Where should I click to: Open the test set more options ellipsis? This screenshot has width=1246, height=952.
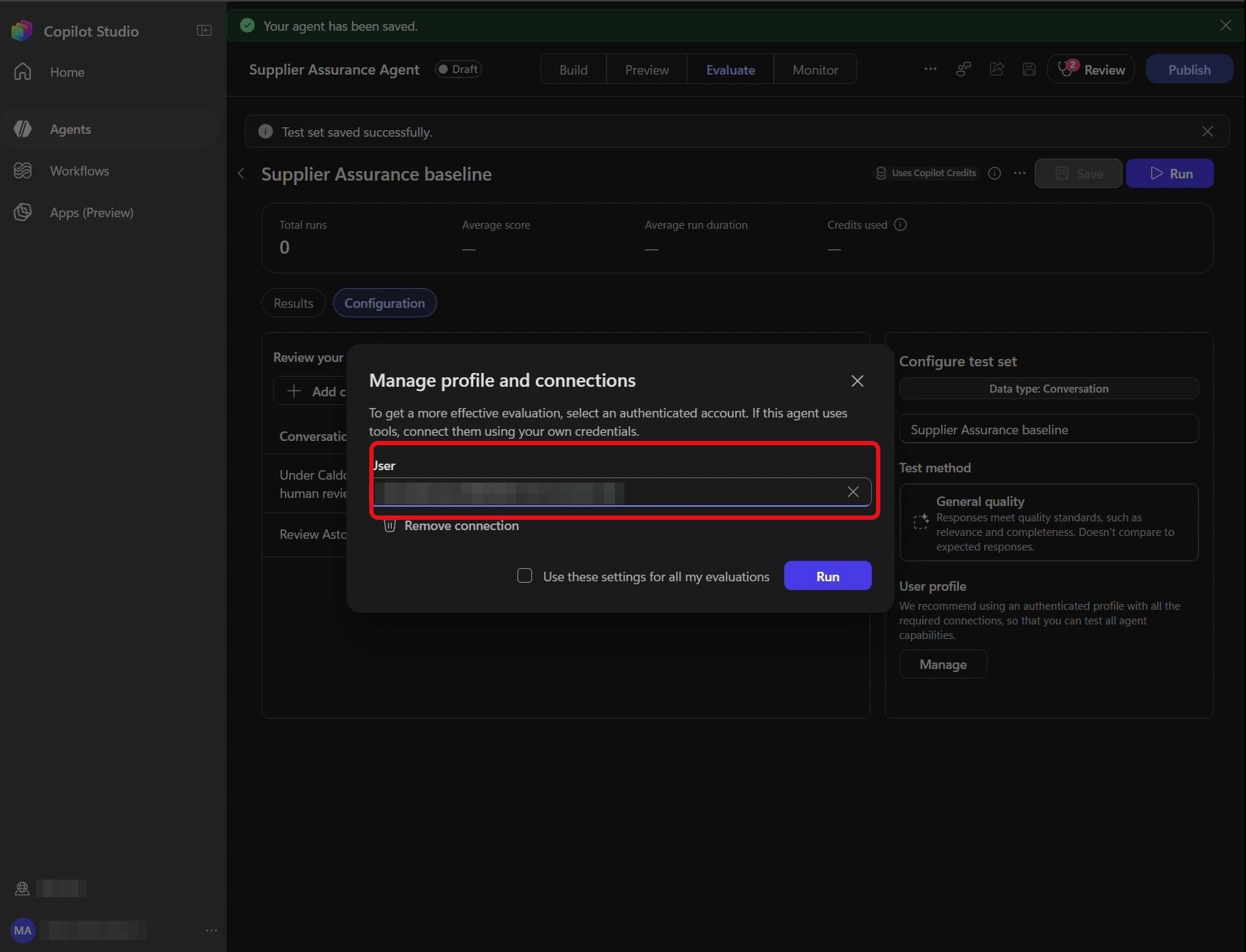point(1019,173)
